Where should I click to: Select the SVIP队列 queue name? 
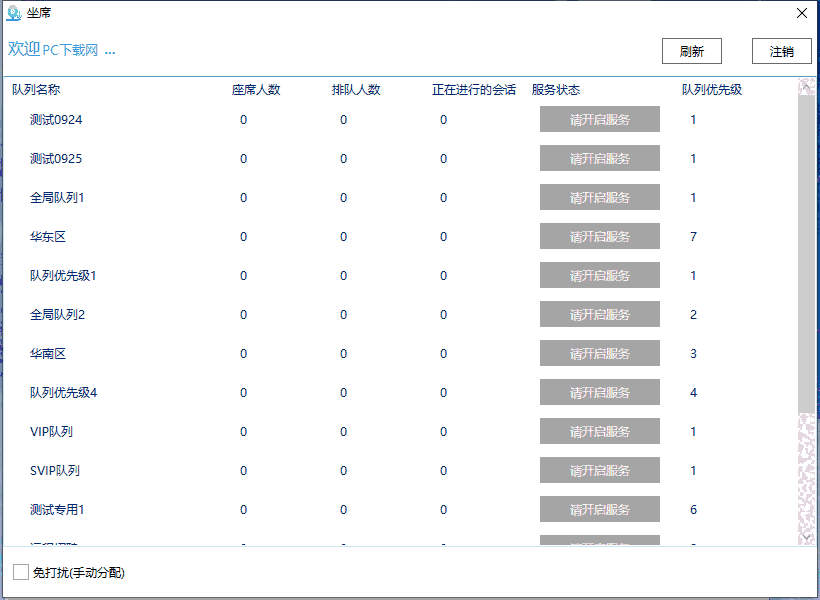[55, 470]
